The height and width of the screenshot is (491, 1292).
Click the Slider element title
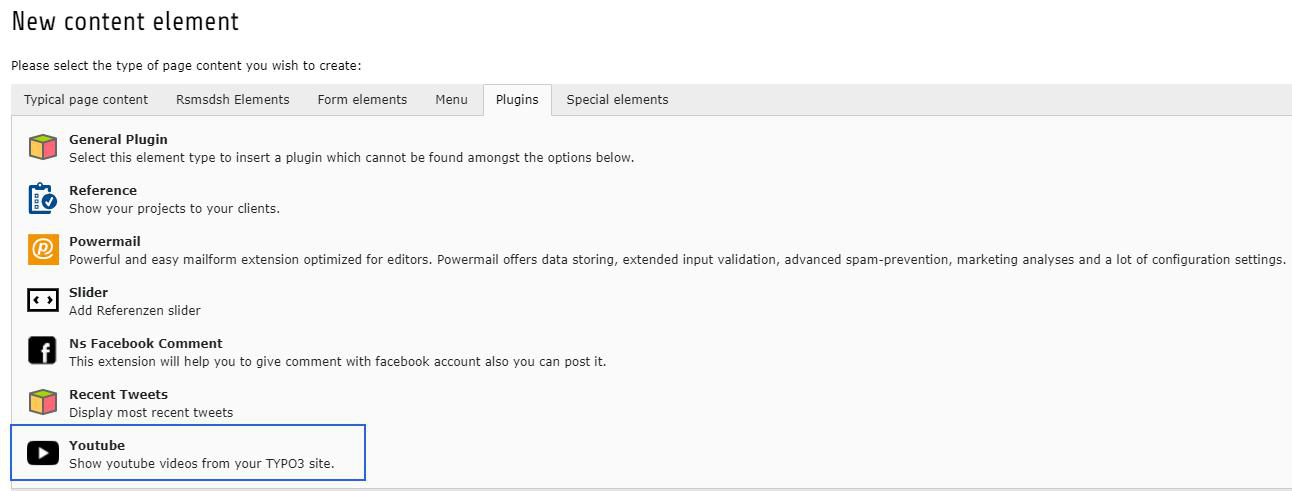pyautogui.click(x=89, y=292)
